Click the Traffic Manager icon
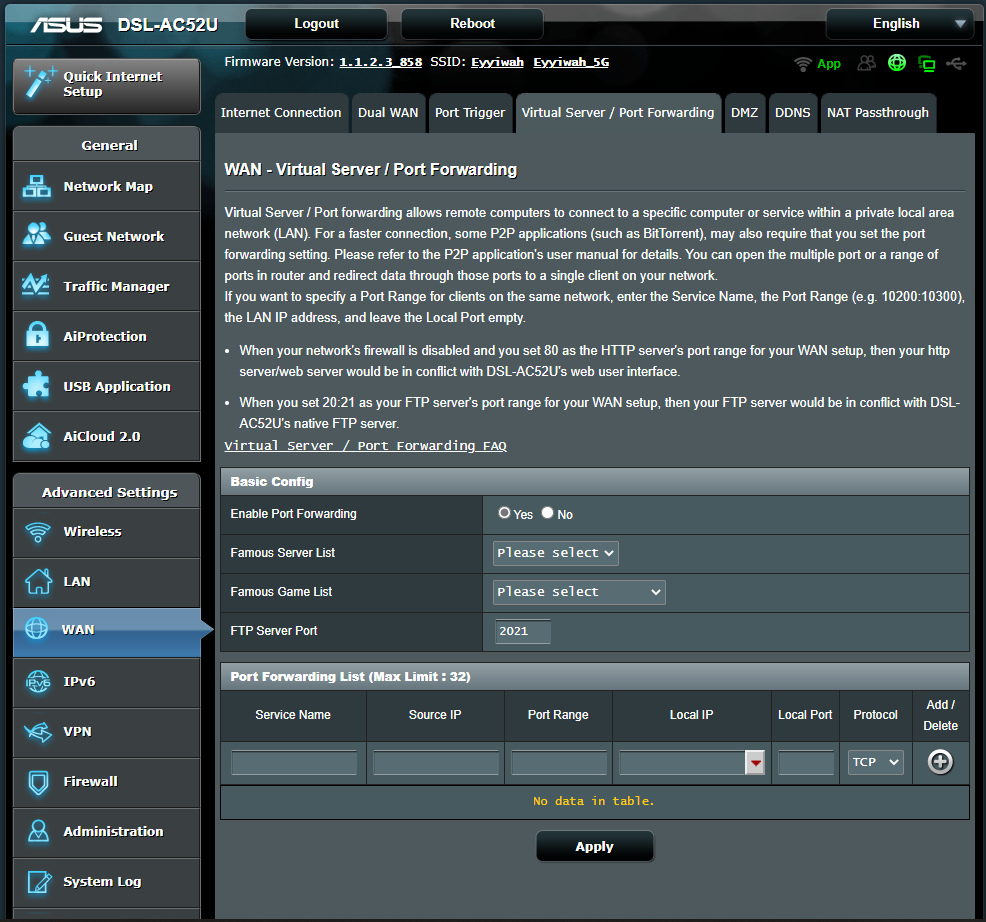Screen dimensions: 986x922 (37, 286)
